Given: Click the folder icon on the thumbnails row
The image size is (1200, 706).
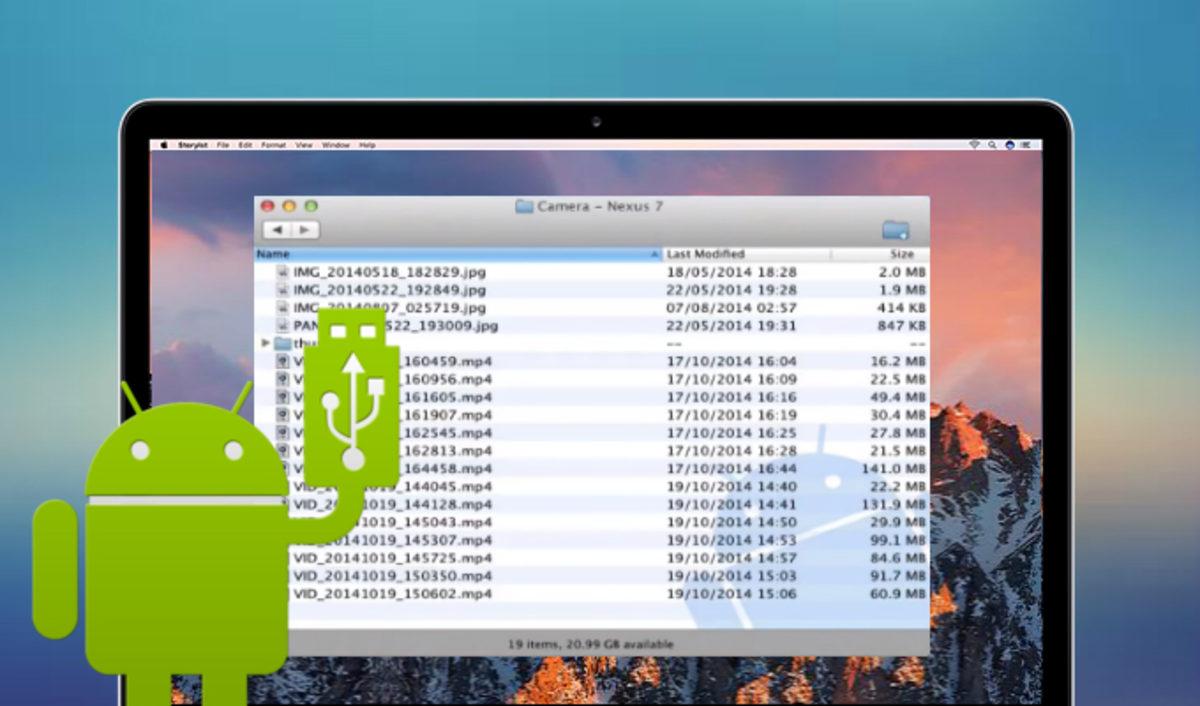Looking at the screenshot, I should pos(281,344).
